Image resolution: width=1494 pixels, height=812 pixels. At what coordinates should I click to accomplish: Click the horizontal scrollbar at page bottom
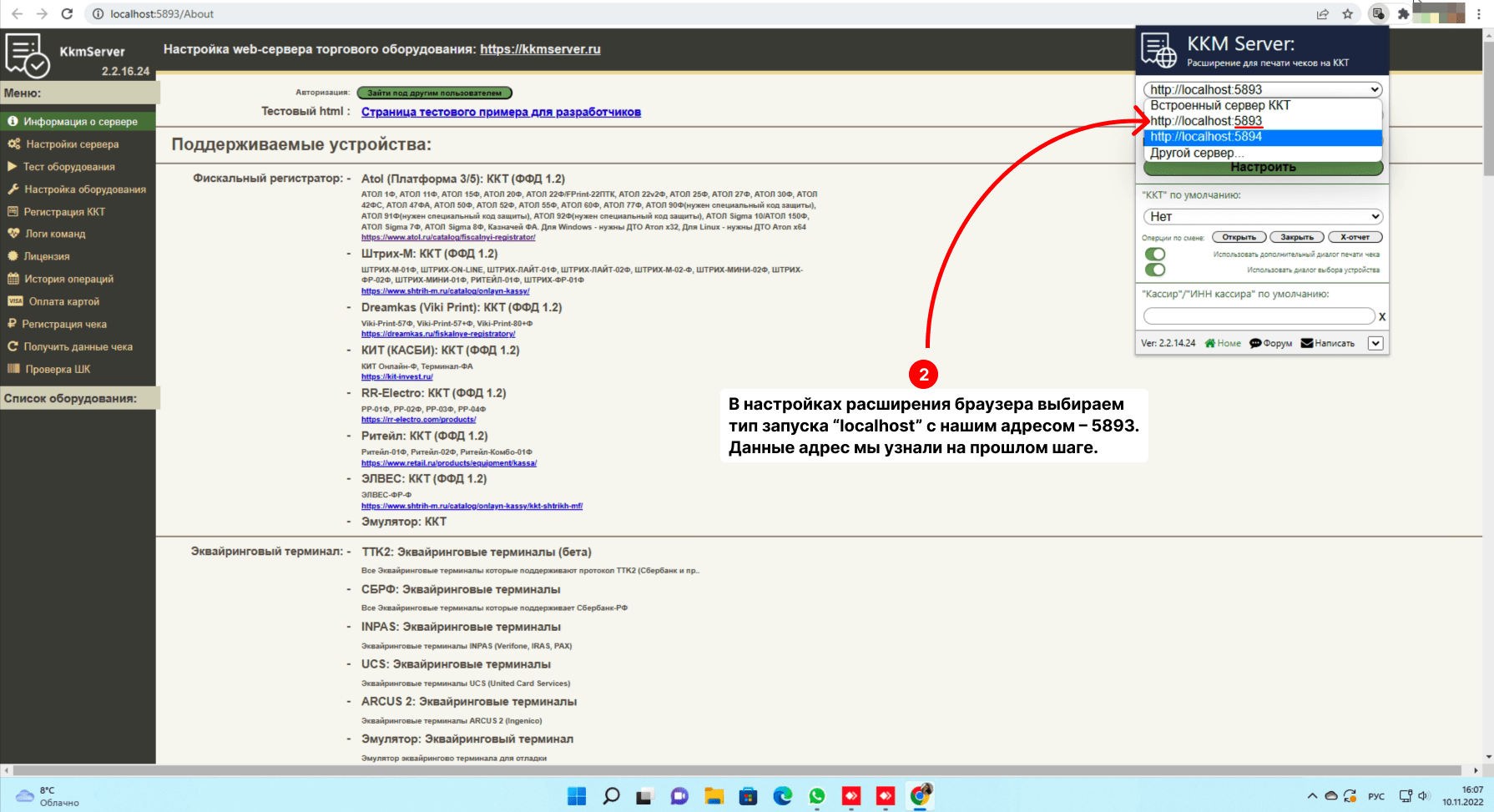tap(737, 770)
